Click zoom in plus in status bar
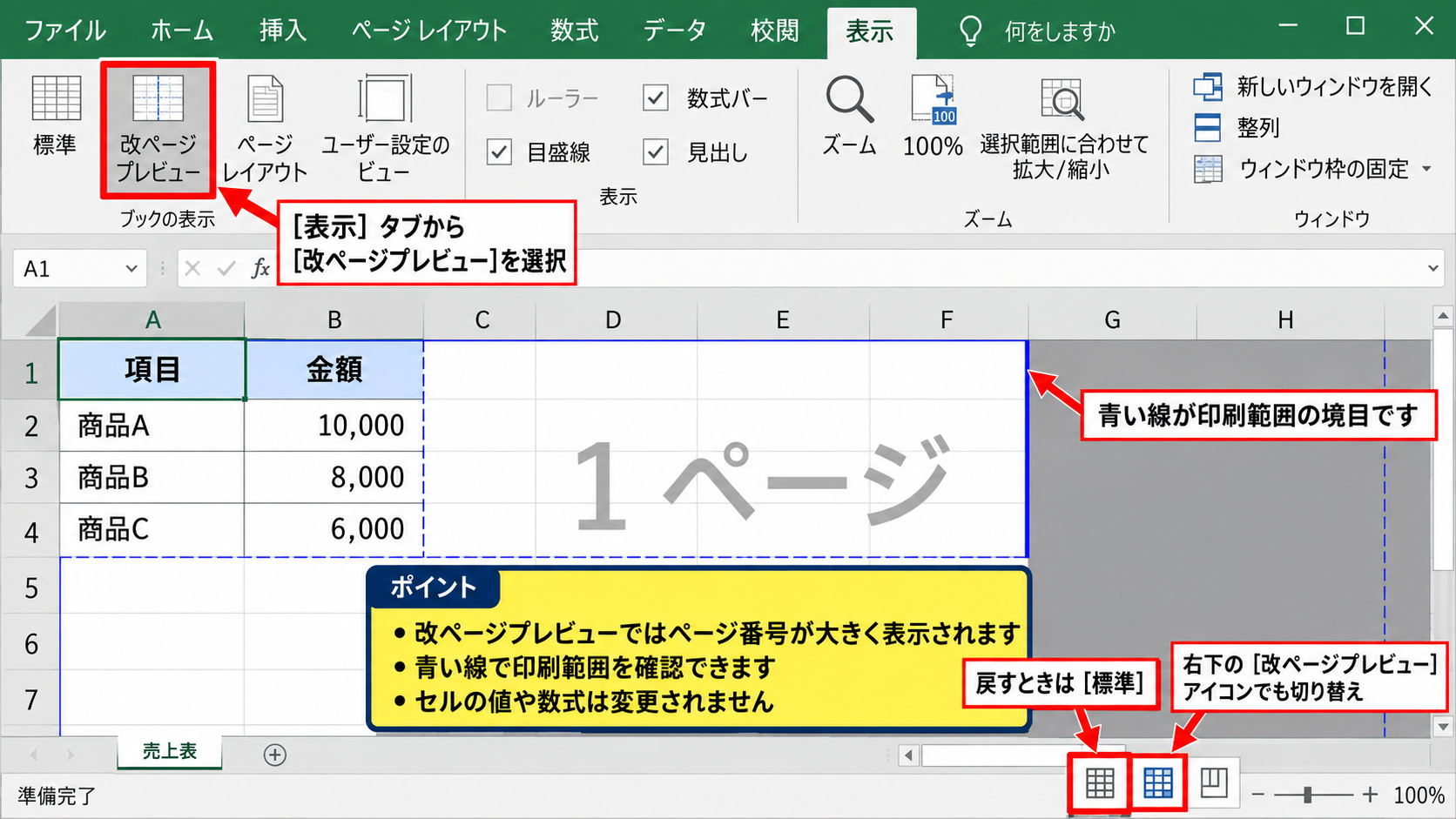1456x819 pixels. [x=1370, y=794]
